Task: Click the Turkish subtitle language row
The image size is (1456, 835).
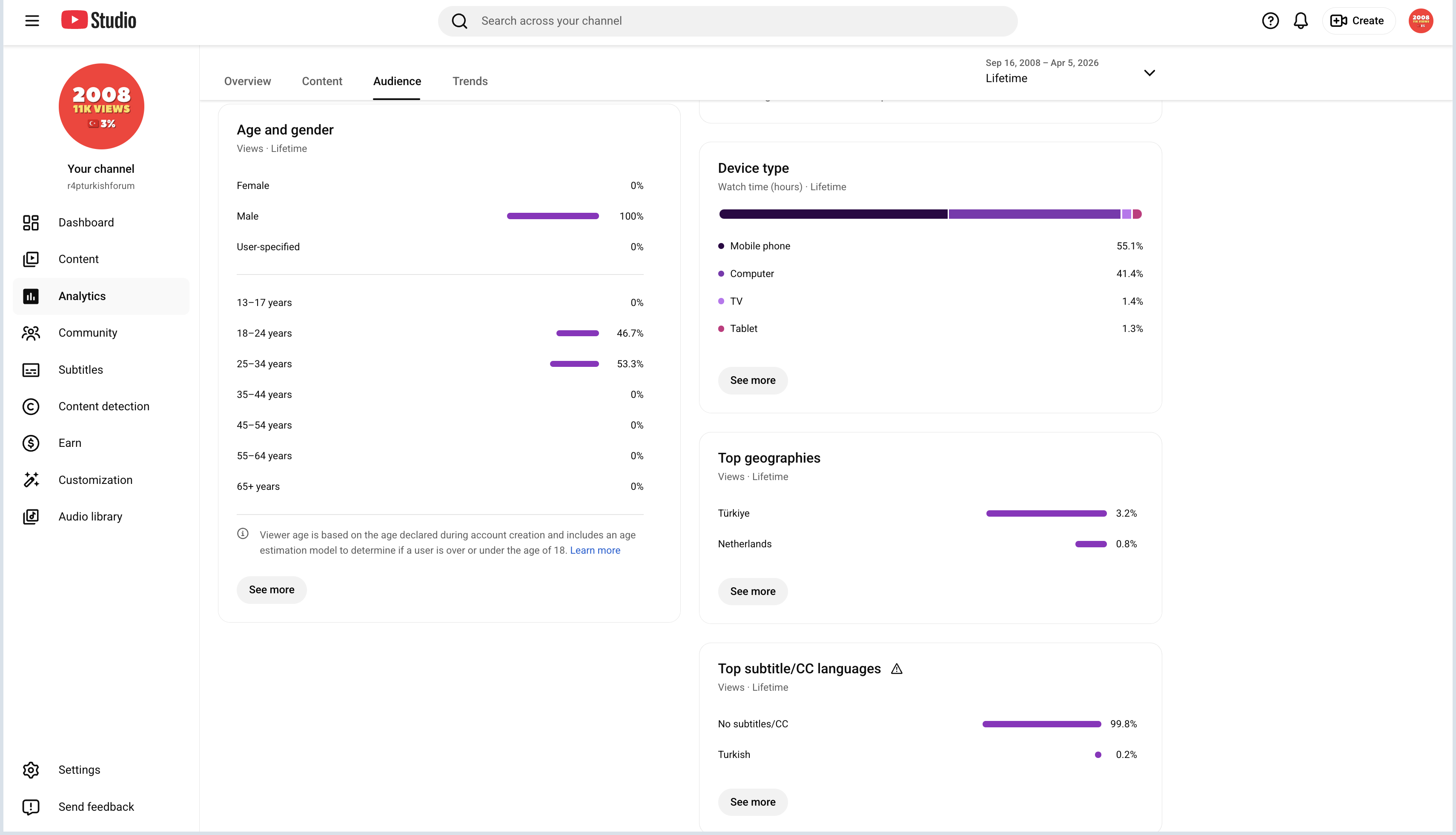Action: pyautogui.click(x=928, y=755)
